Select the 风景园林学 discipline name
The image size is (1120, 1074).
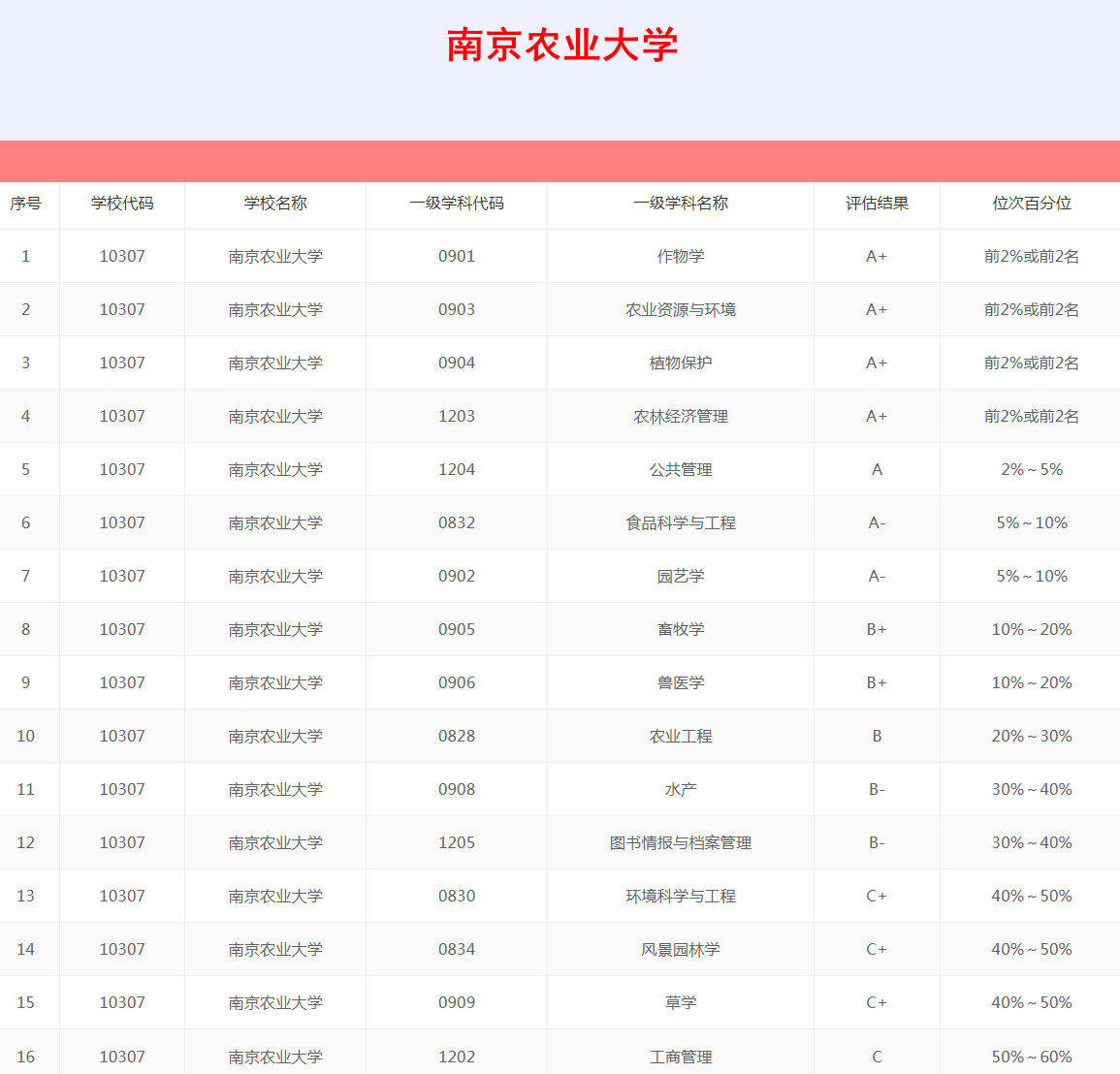click(x=680, y=950)
